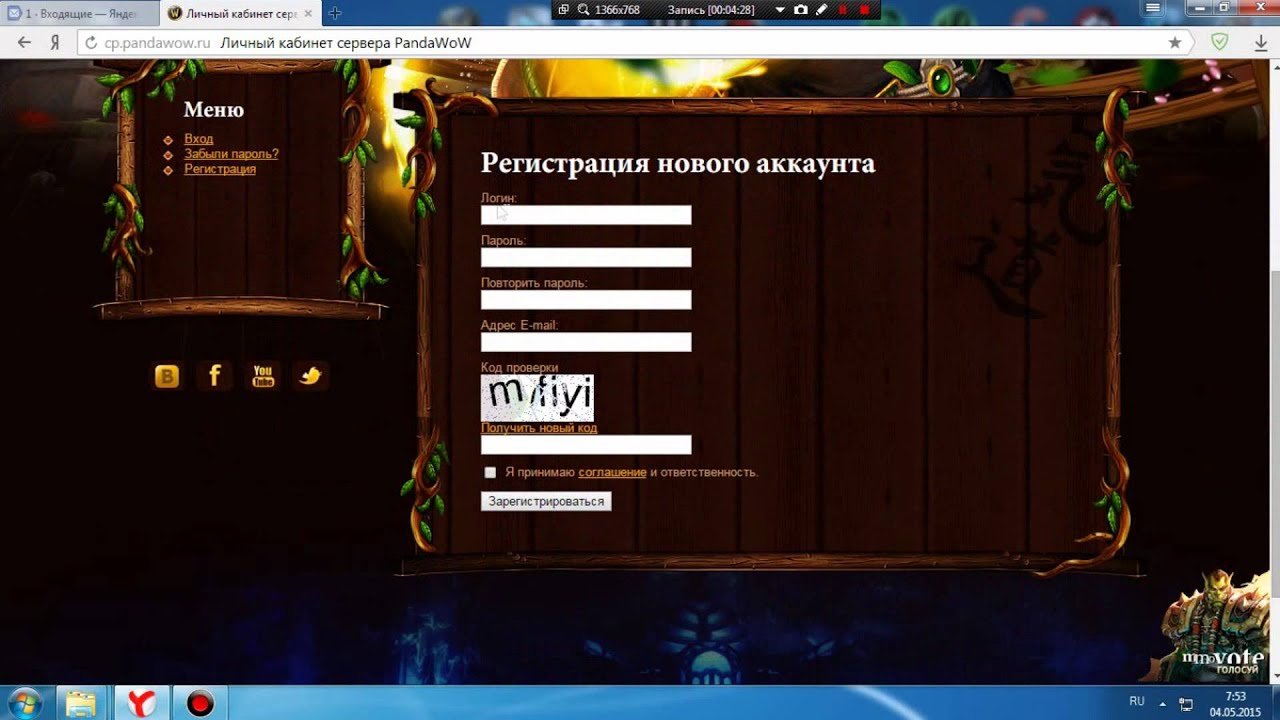The width and height of the screenshot is (1280, 720).
Task: Reload the page with the refresh icon
Action: coord(91,43)
